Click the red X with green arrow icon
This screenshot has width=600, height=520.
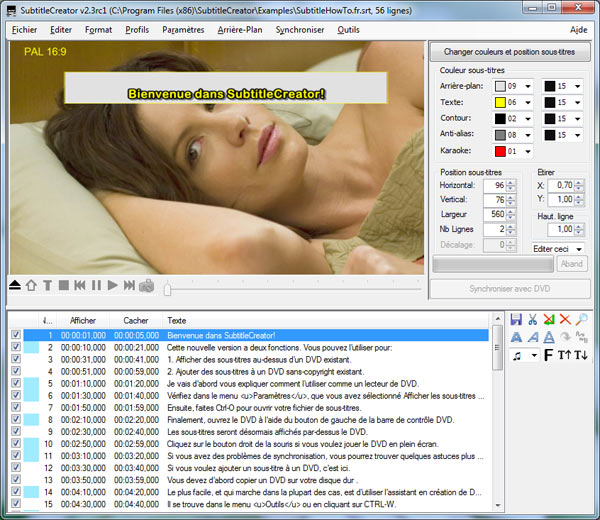click(549, 319)
